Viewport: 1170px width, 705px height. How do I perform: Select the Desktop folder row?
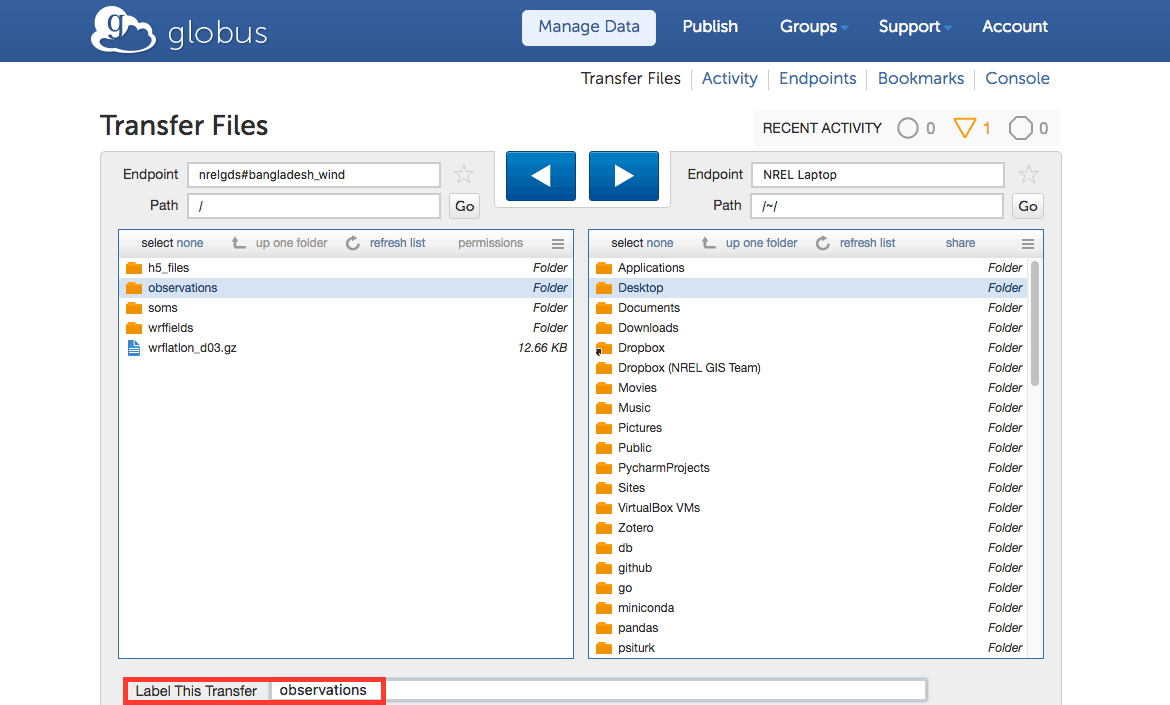pyautogui.click(x=810, y=288)
